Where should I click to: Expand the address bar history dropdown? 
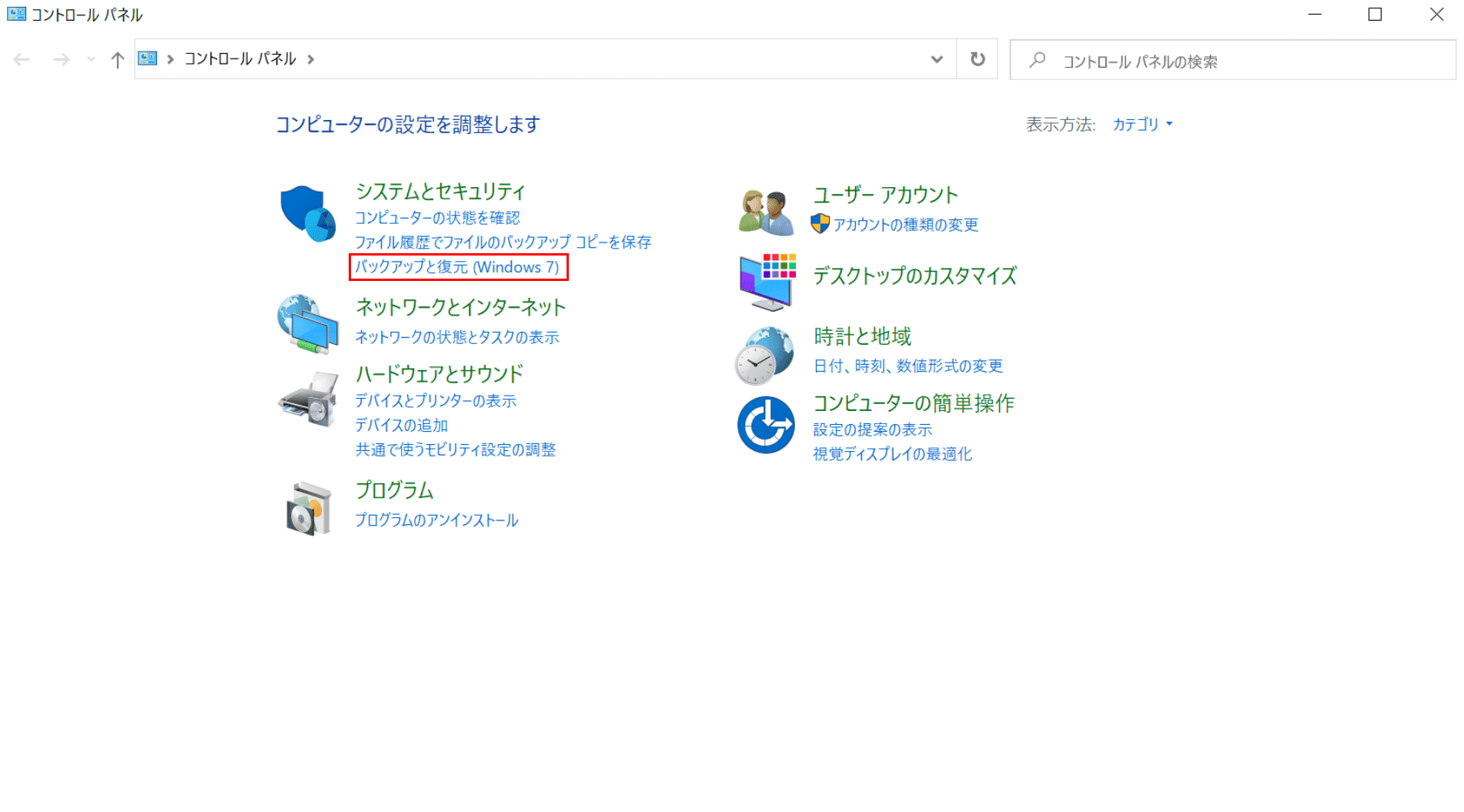click(937, 59)
